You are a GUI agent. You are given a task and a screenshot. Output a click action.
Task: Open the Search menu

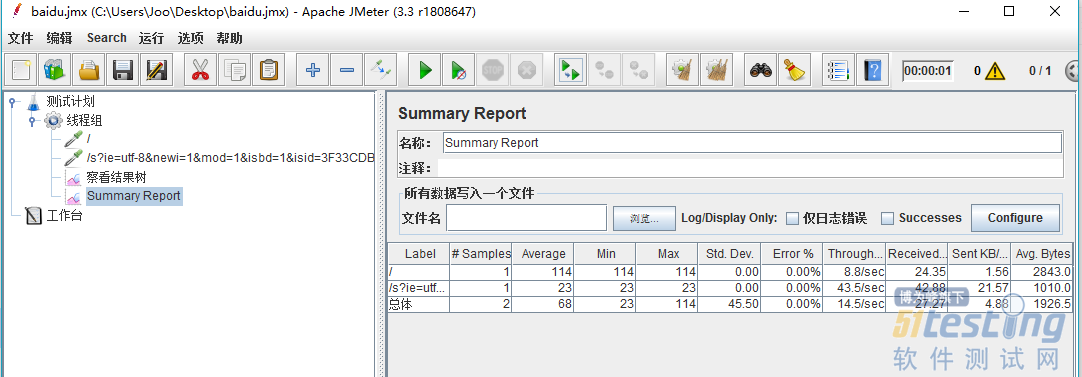[x=107, y=38]
